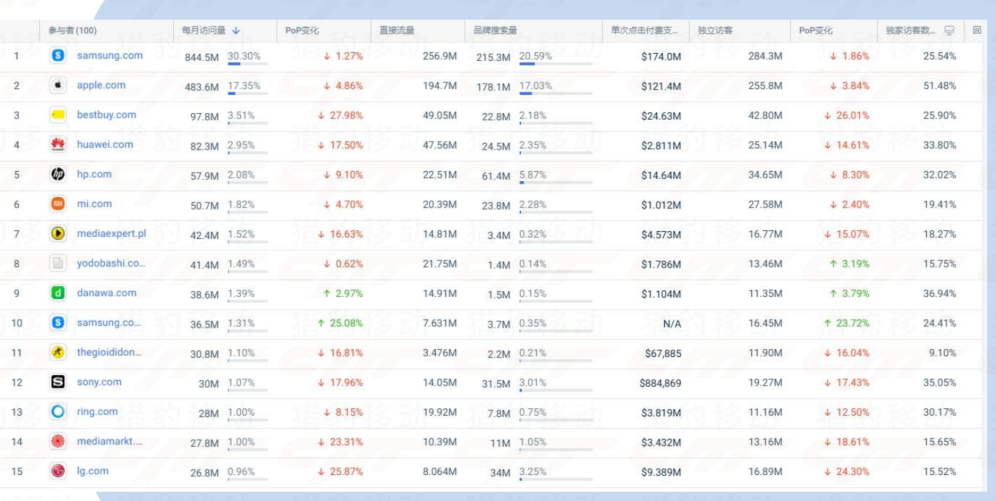The height and width of the screenshot is (501, 996).
Task: Click the green danawa icon
Action: click(58, 293)
